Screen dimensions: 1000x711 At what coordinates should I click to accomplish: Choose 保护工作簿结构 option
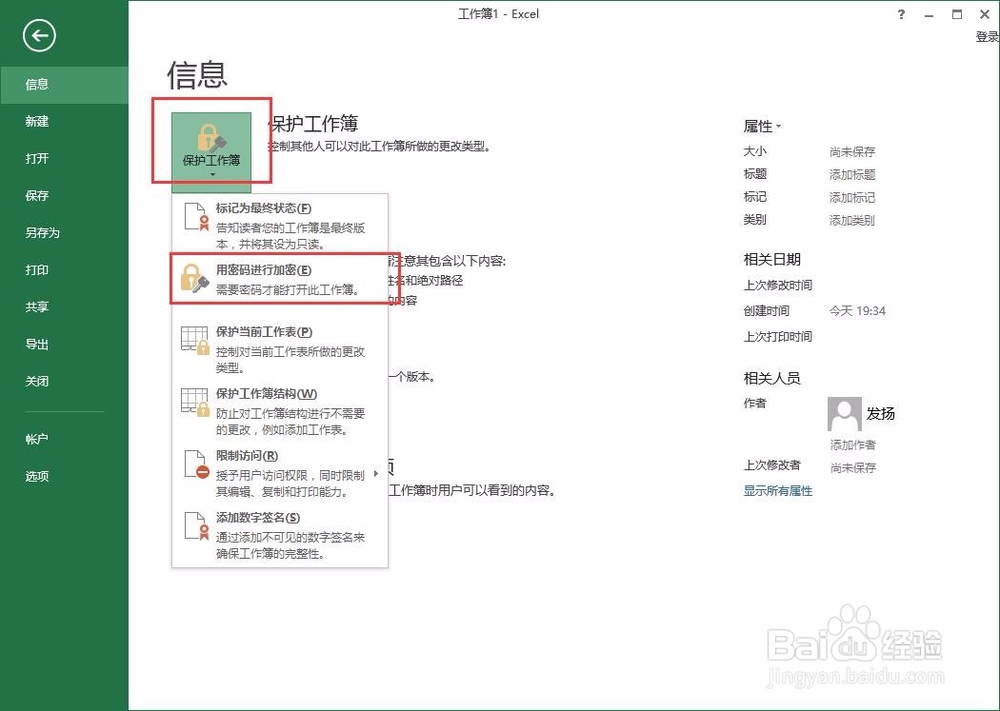[x=280, y=411]
